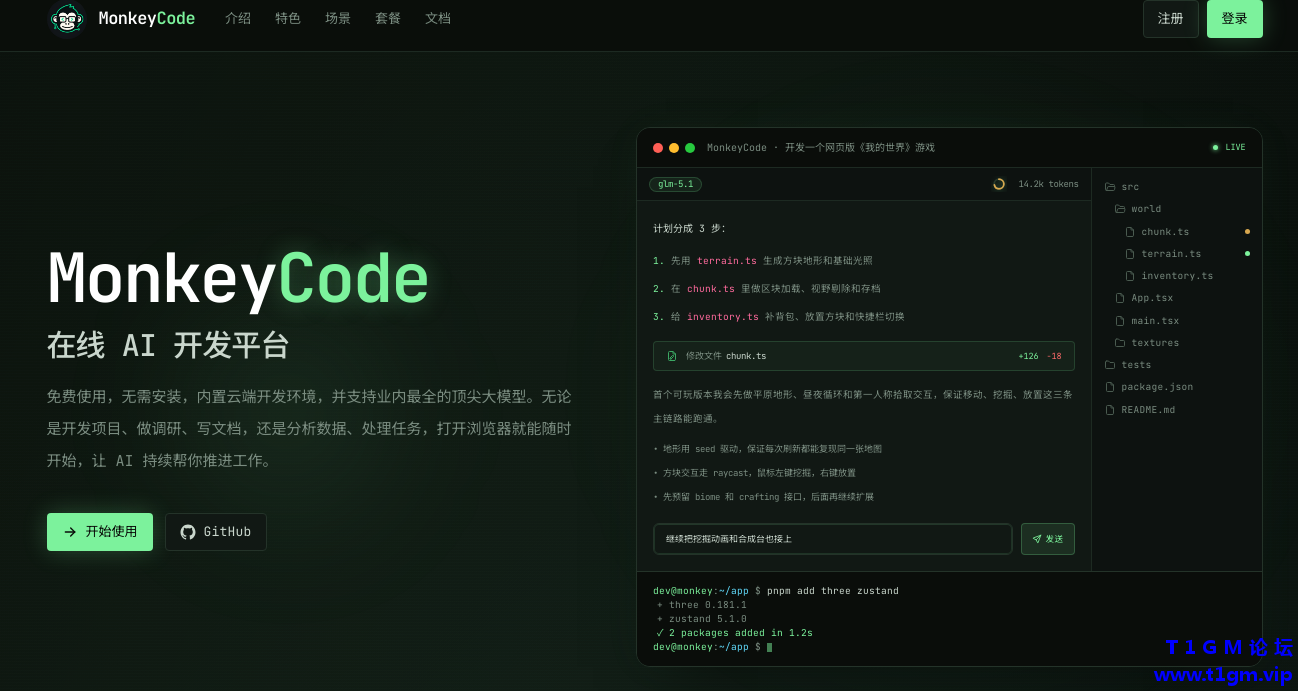Click the green status dot beside terrain.ts
Image resolution: width=1298 pixels, height=691 pixels.
pos(1247,254)
